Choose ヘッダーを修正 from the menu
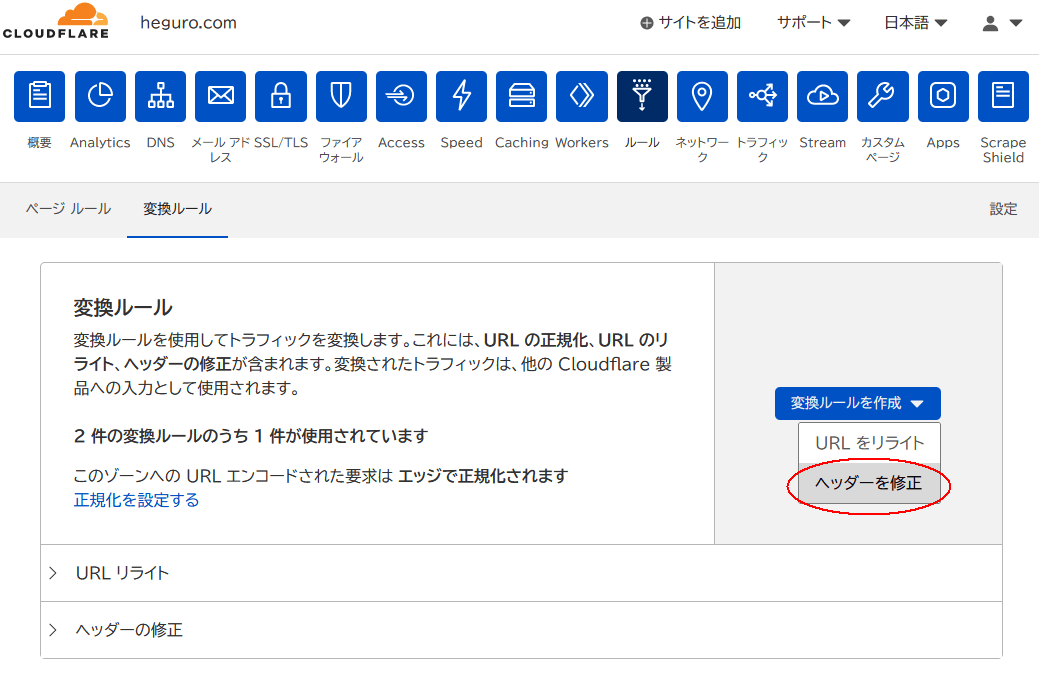1039x675 pixels. coord(869,483)
